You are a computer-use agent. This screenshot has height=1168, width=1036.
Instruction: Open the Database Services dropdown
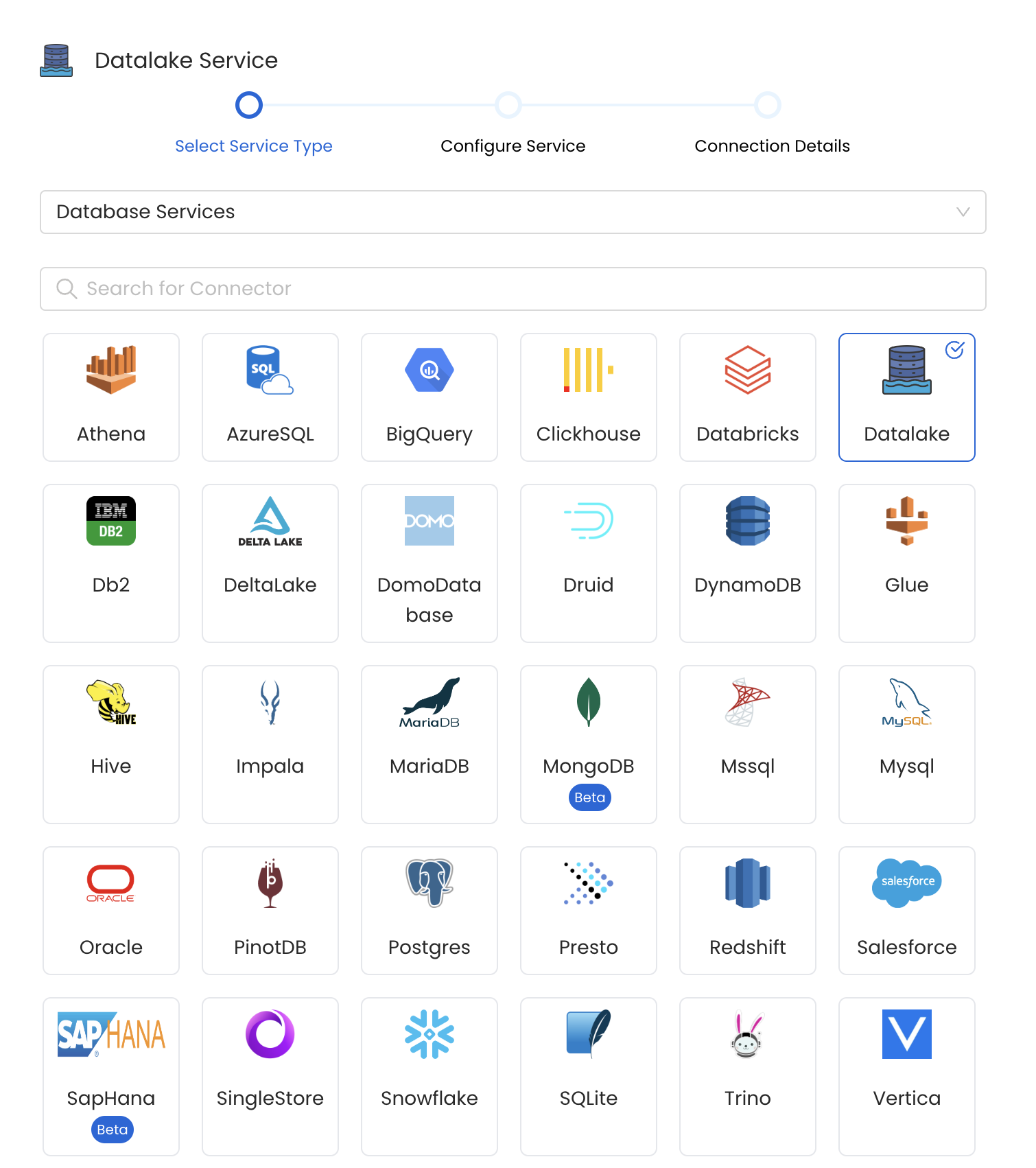pos(513,212)
